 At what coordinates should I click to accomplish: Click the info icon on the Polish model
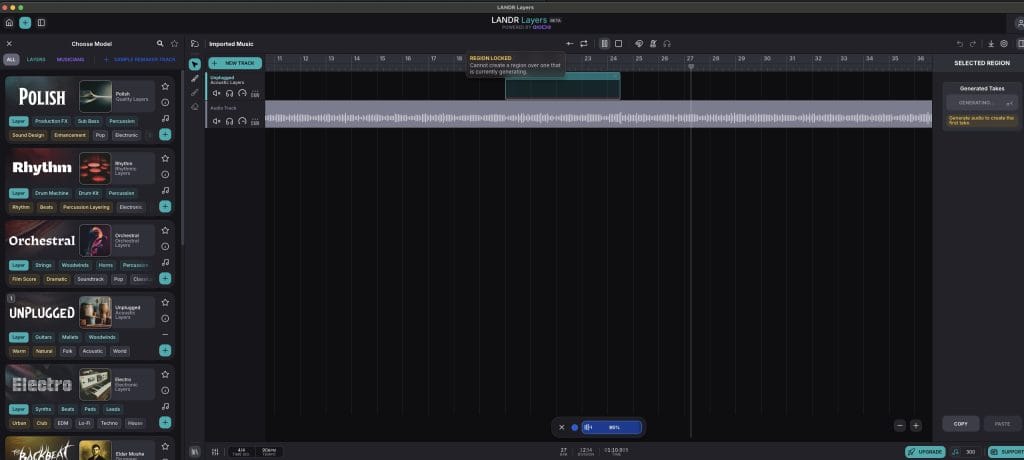pyautogui.click(x=165, y=103)
